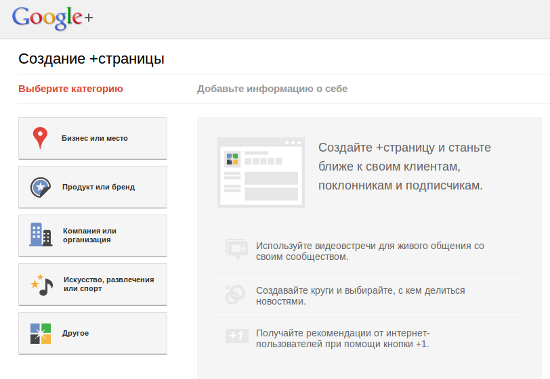The image size is (550, 379).
Task: Click the Создайте +страницу promotional headline
Action: (x=404, y=167)
